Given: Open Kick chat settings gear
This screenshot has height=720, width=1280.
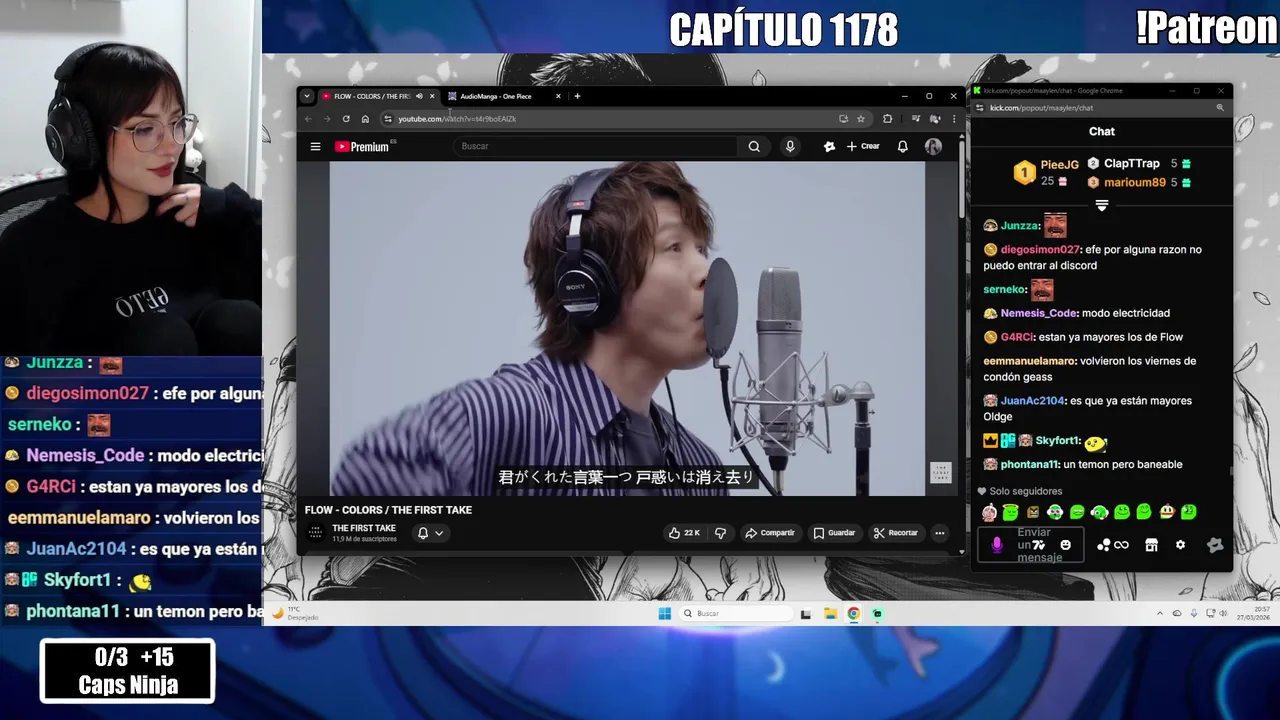Looking at the screenshot, I should click(1180, 545).
